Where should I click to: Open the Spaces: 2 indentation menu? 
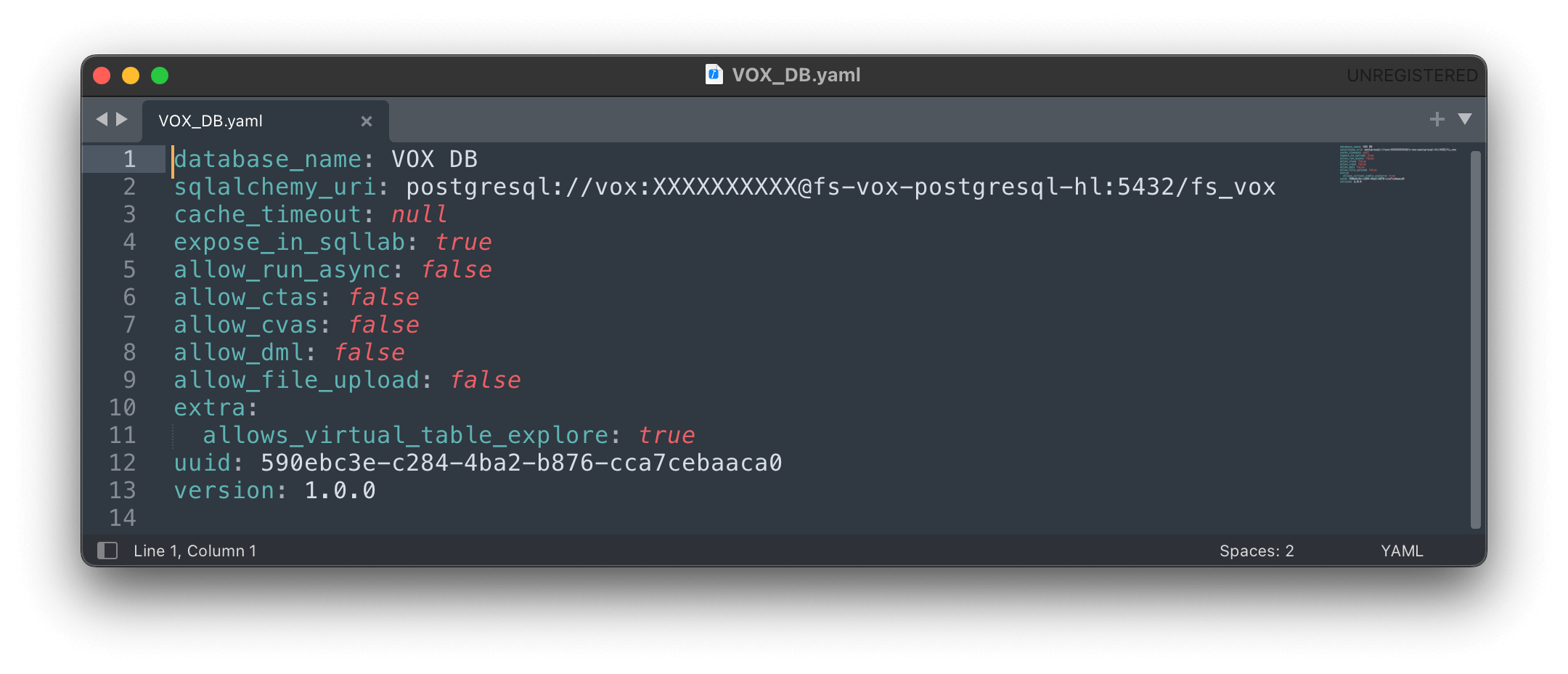pos(1256,551)
